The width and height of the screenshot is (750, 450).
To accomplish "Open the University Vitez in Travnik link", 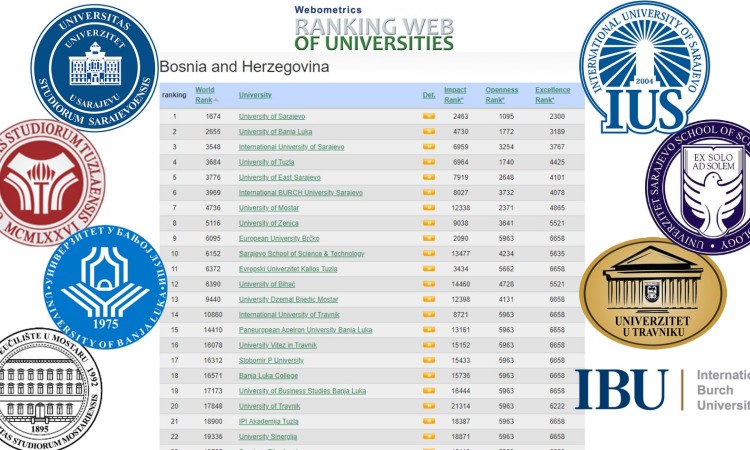I will pos(277,345).
